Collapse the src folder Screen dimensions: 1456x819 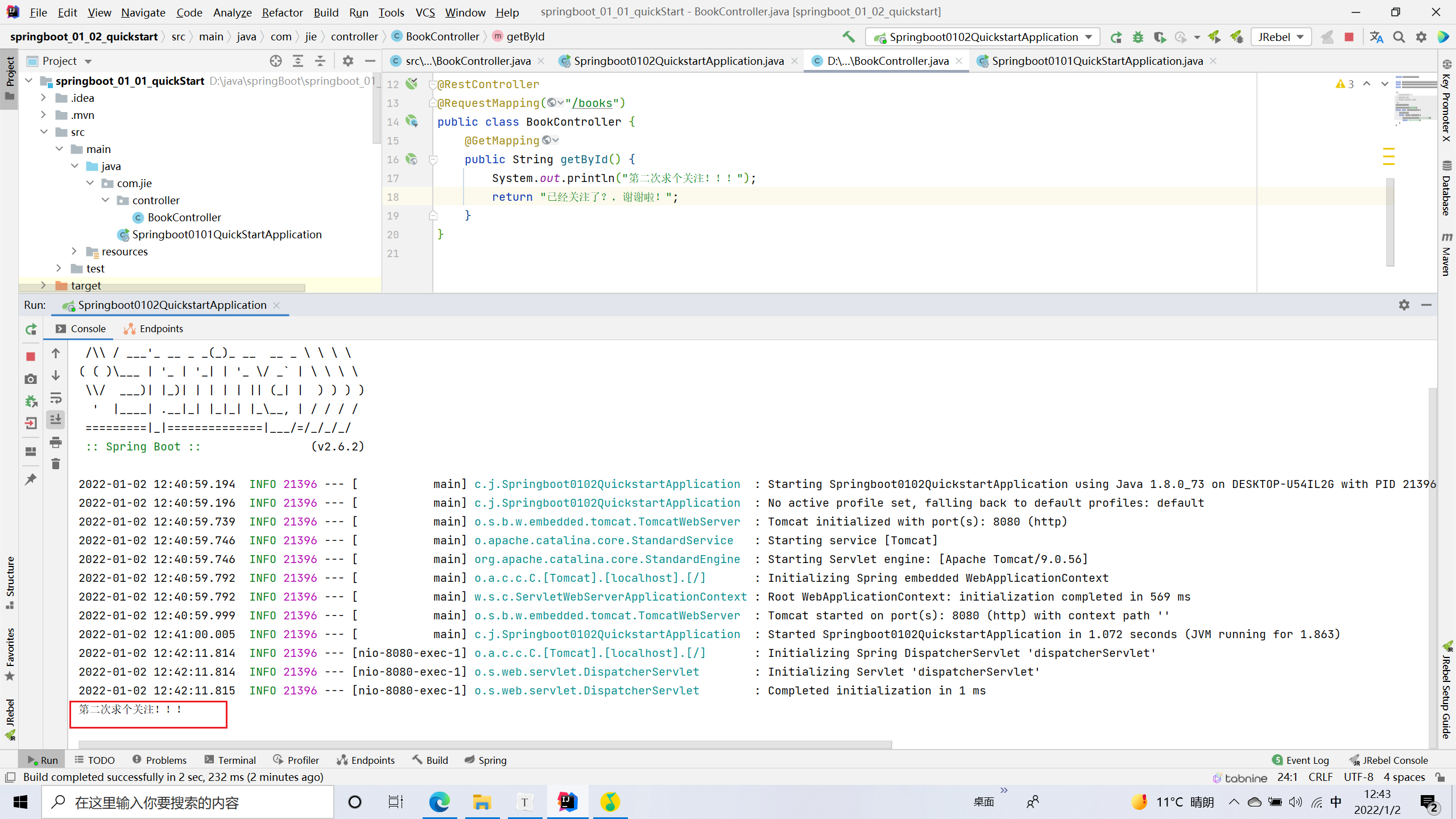tap(44, 132)
